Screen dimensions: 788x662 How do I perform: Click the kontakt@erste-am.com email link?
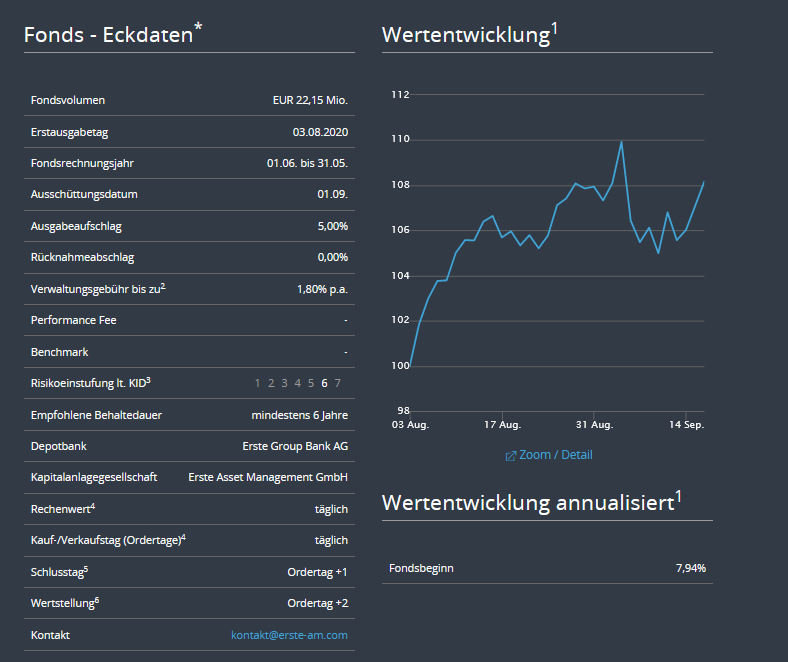click(x=289, y=635)
